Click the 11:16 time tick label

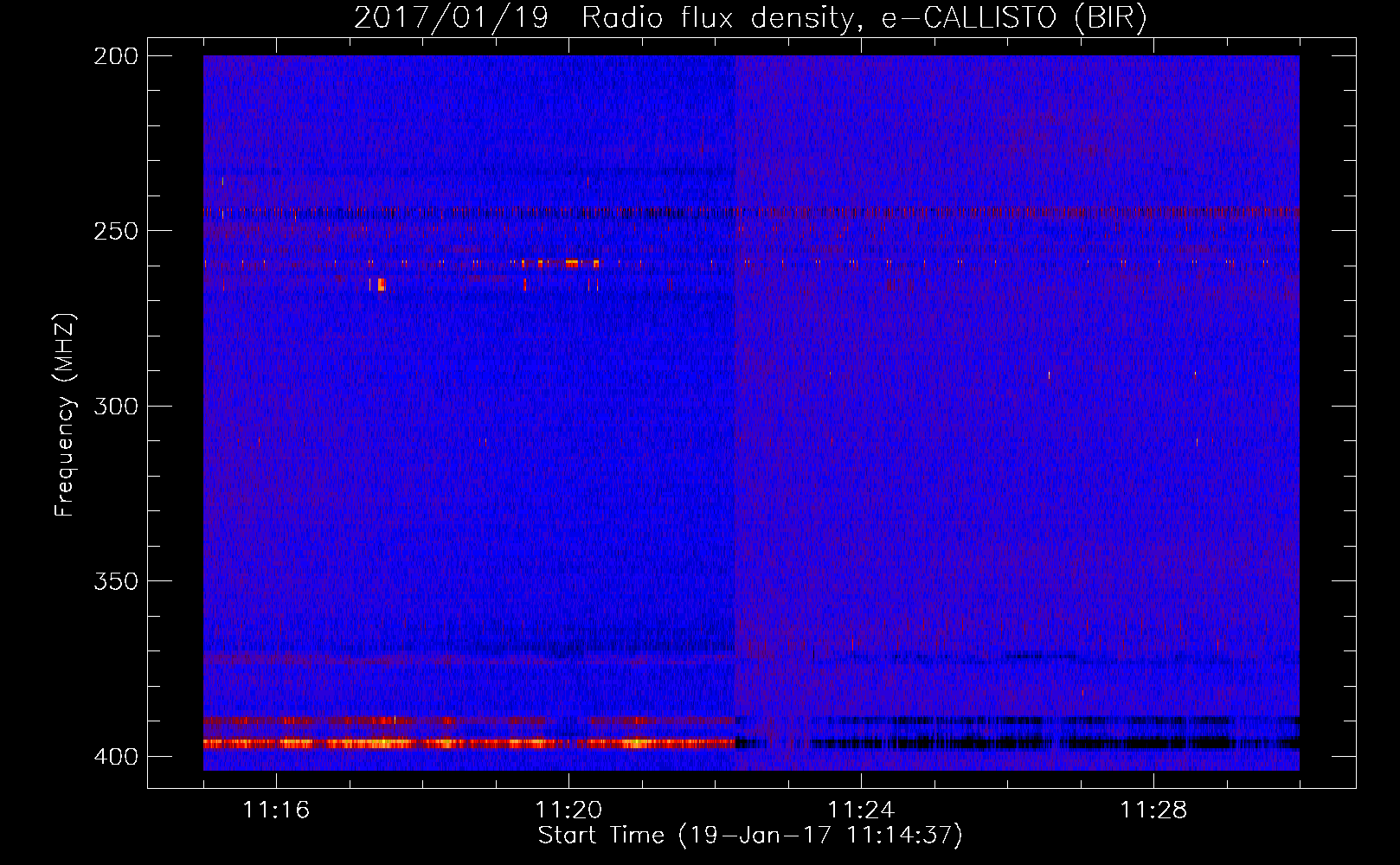pyautogui.click(x=276, y=810)
